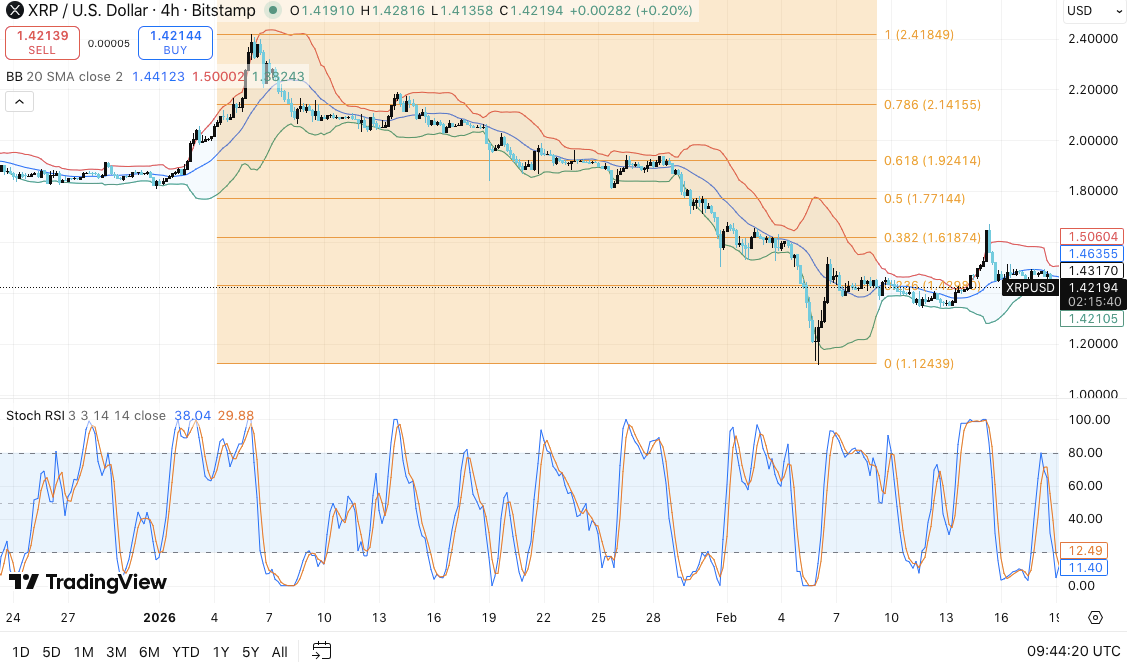Screen dimensions: 1127x662
Task: Click the XRP coin logo icon
Action: coord(15,10)
